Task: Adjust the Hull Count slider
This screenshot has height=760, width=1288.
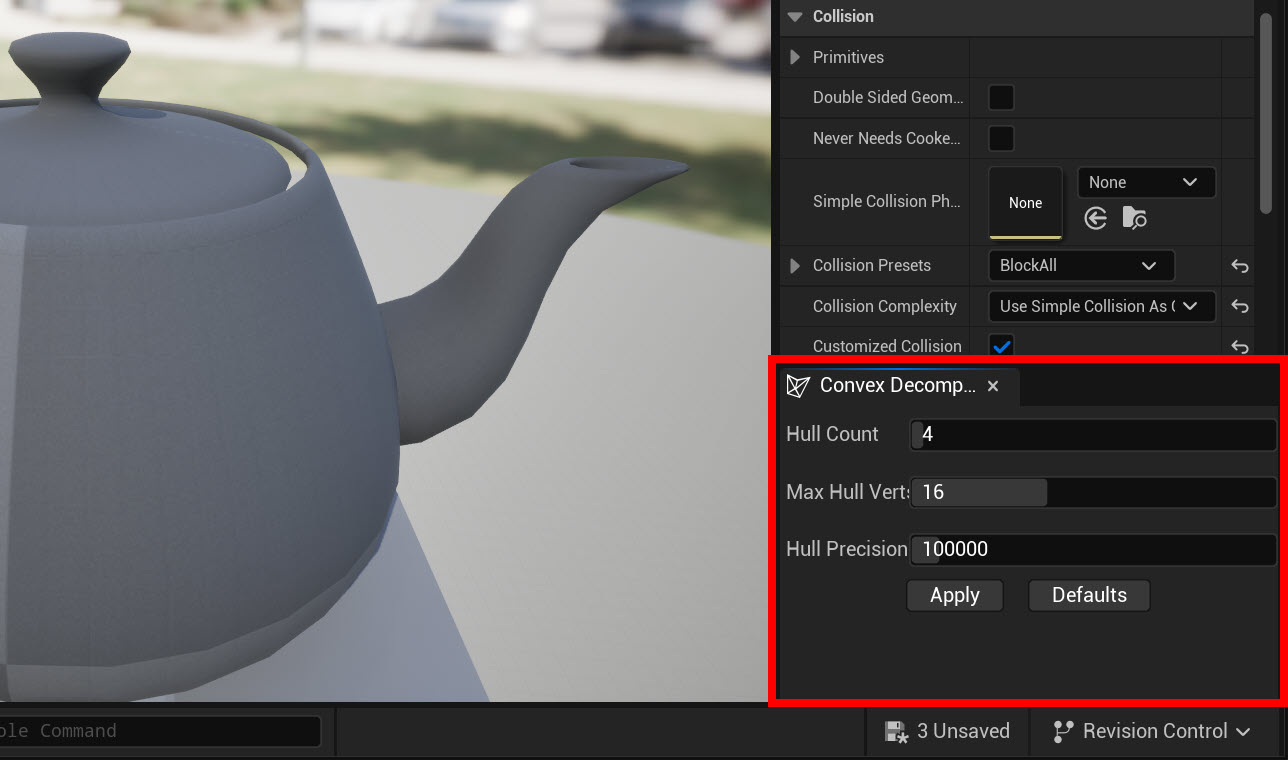Action: coord(1093,434)
